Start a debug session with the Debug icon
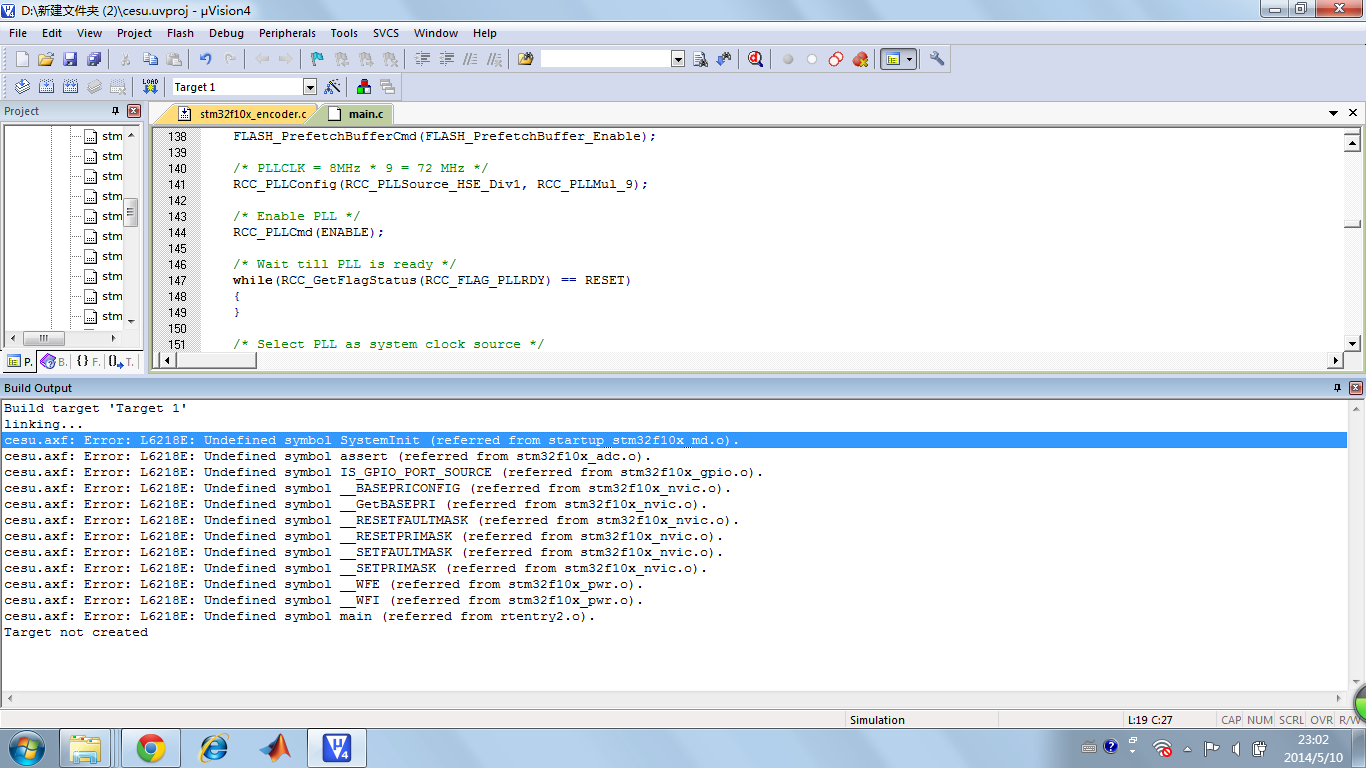Screen dimensions: 1366x768 756,59
